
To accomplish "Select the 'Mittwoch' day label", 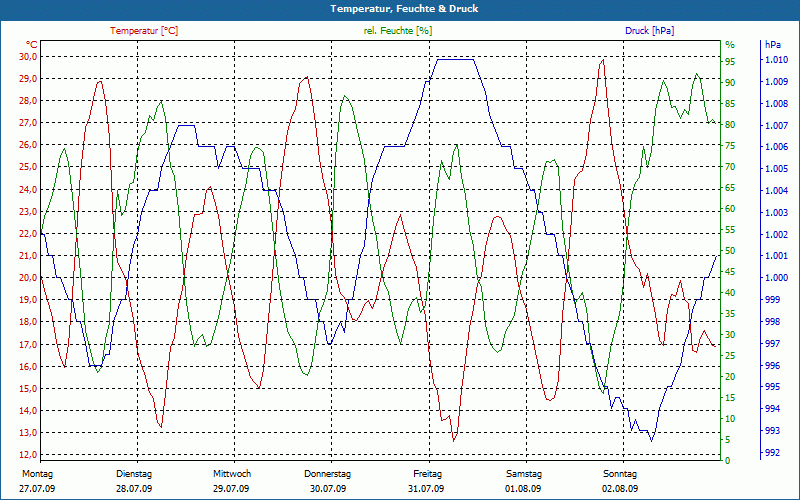I will [x=232, y=474].
